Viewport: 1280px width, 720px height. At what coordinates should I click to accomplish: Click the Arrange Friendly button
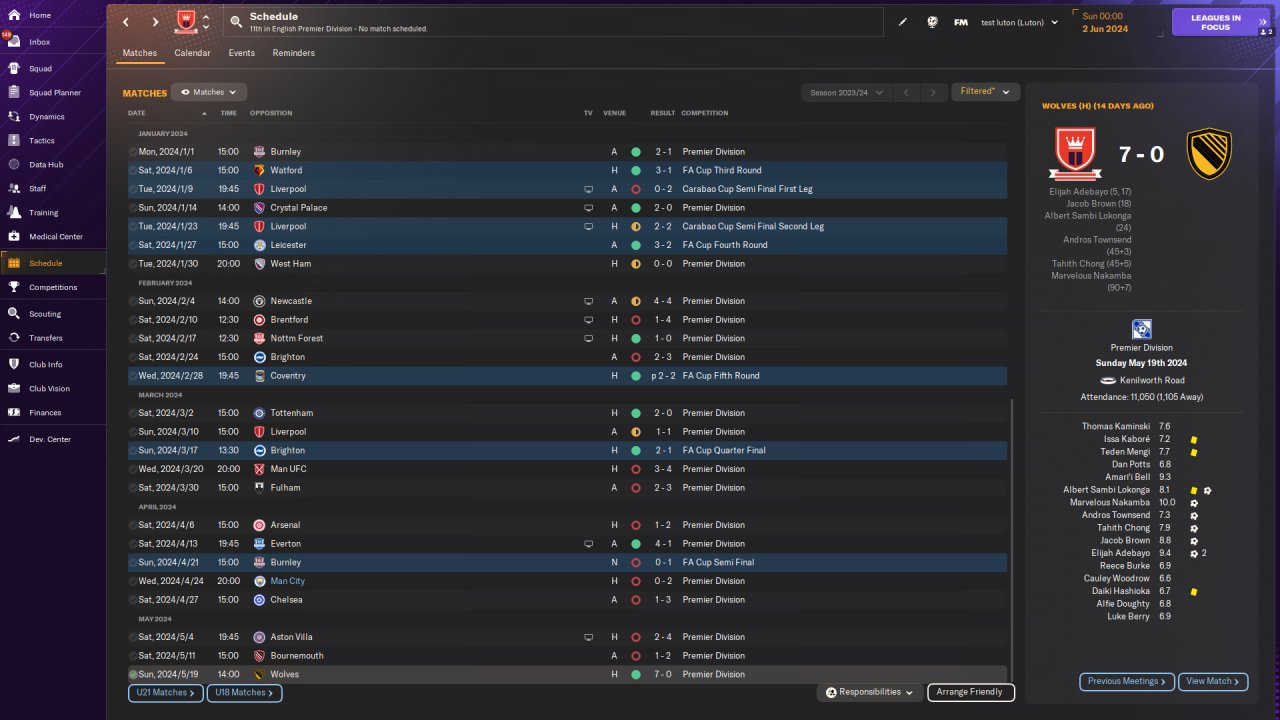(971, 692)
